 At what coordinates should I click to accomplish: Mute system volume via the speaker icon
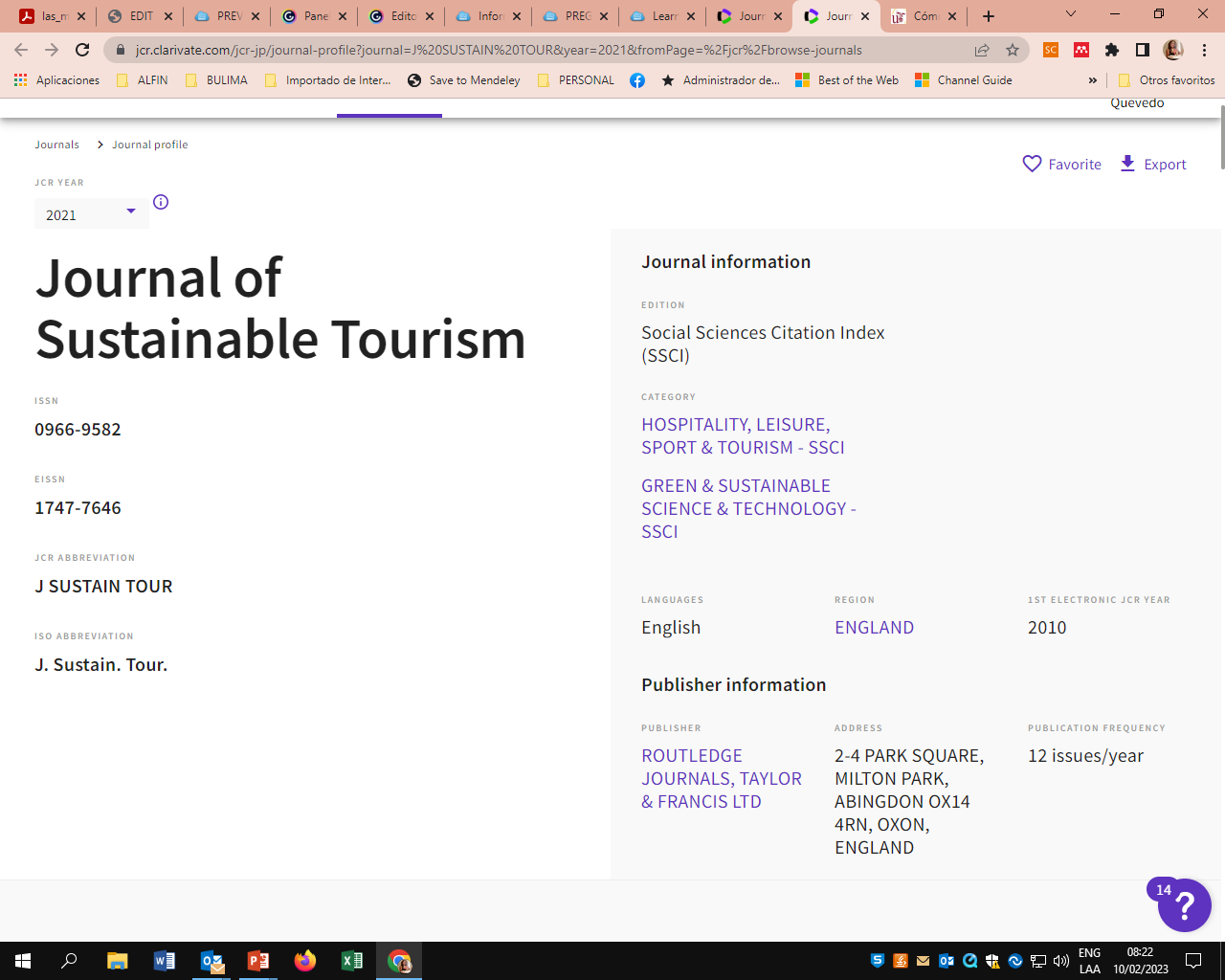[x=1061, y=961]
